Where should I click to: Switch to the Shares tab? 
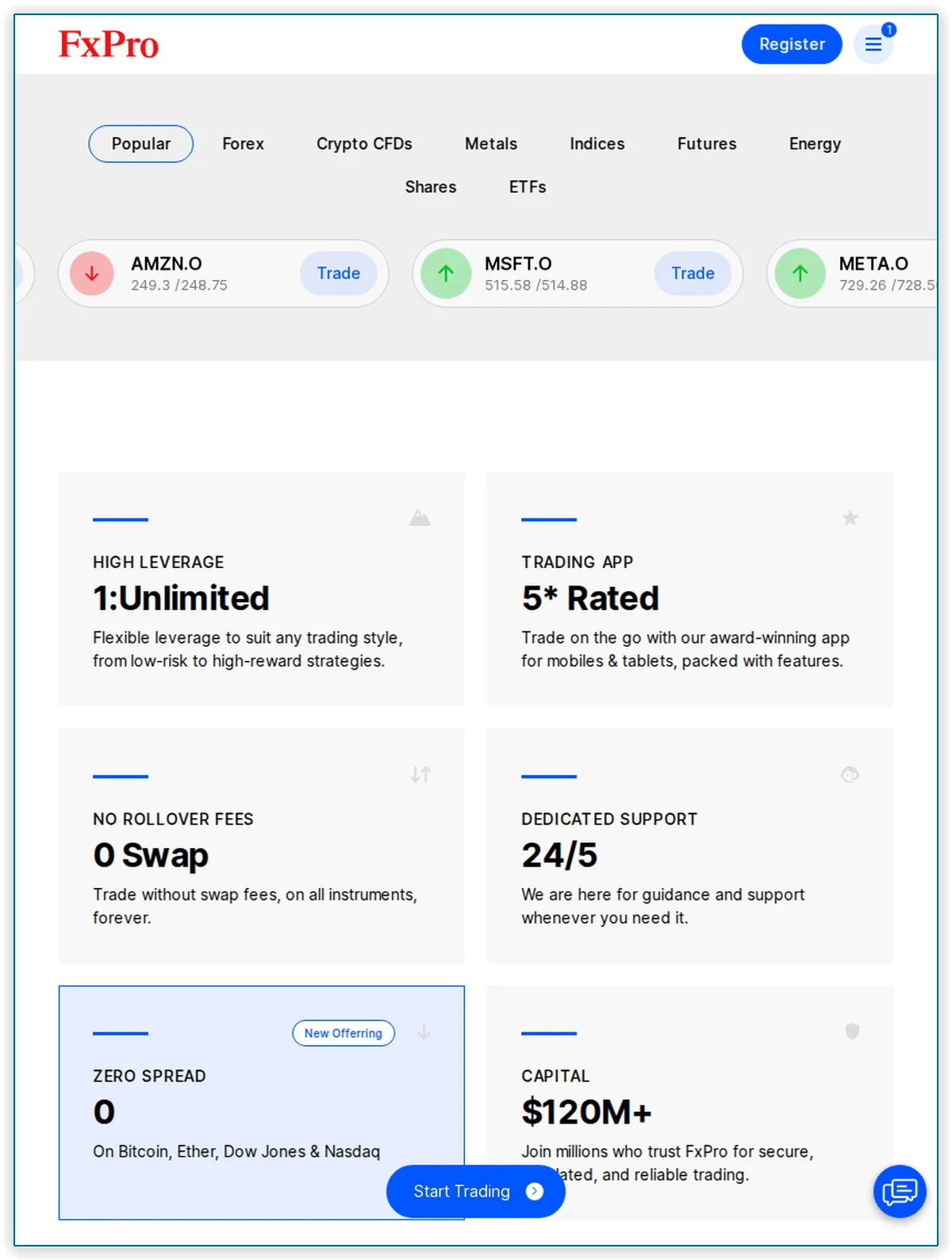pyautogui.click(x=431, y=186)
